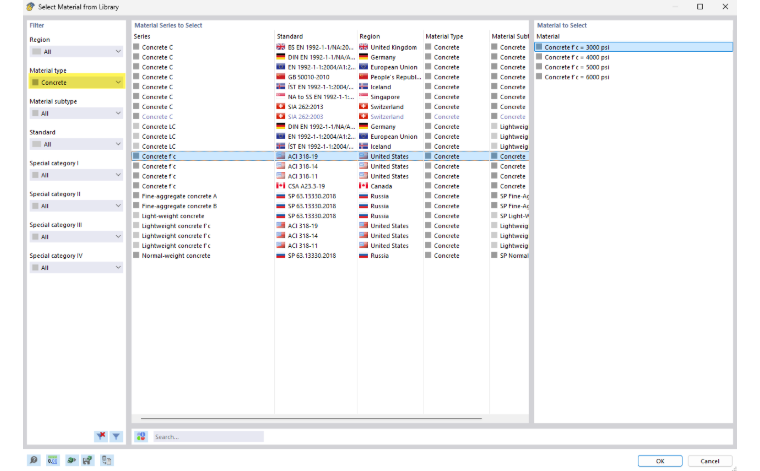This screenshot has height=471, width=760.
Task: Click the color square of Concrete f'c = 3000 psi
Action: (539, 47)
